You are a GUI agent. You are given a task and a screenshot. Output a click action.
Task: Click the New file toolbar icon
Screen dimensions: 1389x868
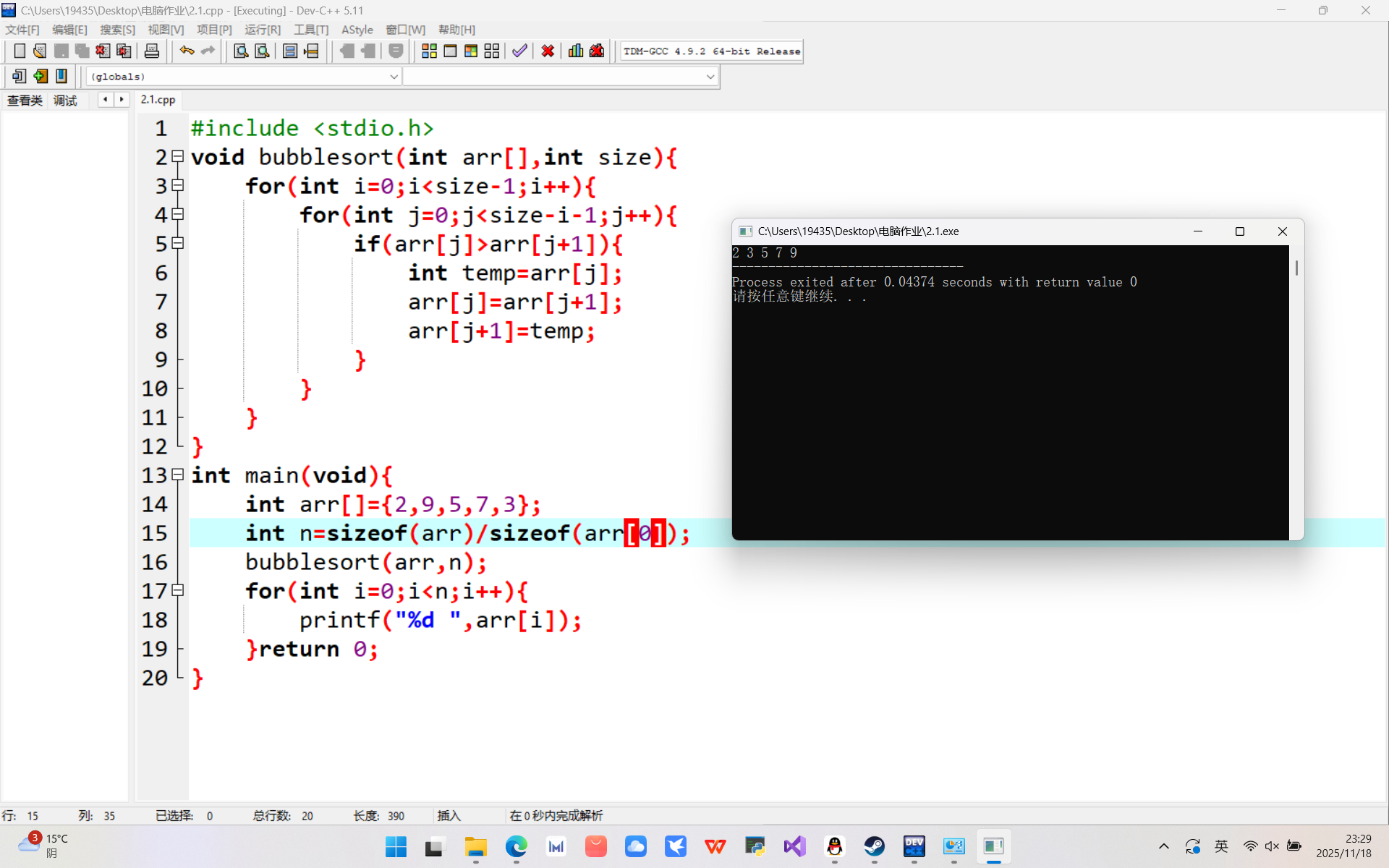pos(20,51)
